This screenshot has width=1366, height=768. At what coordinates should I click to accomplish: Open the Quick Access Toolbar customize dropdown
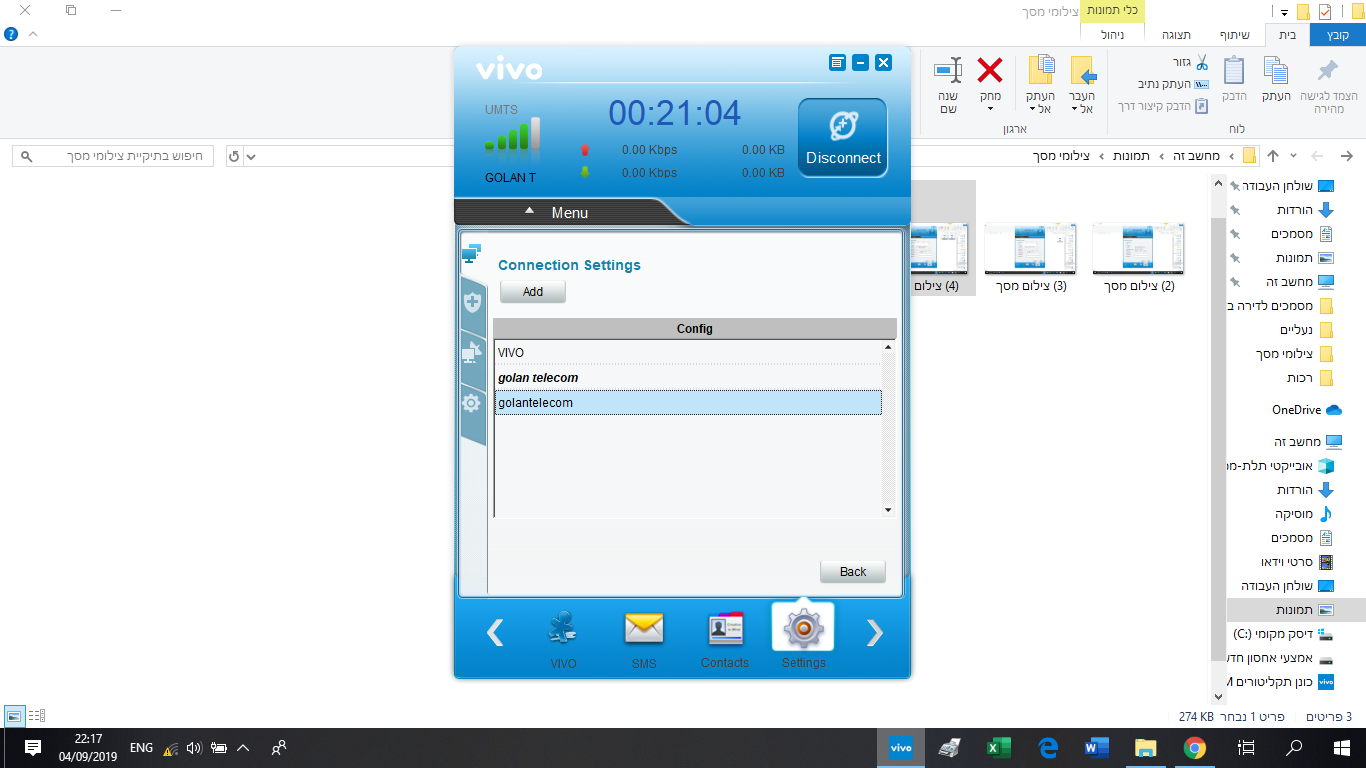(x=1284, y=12)
